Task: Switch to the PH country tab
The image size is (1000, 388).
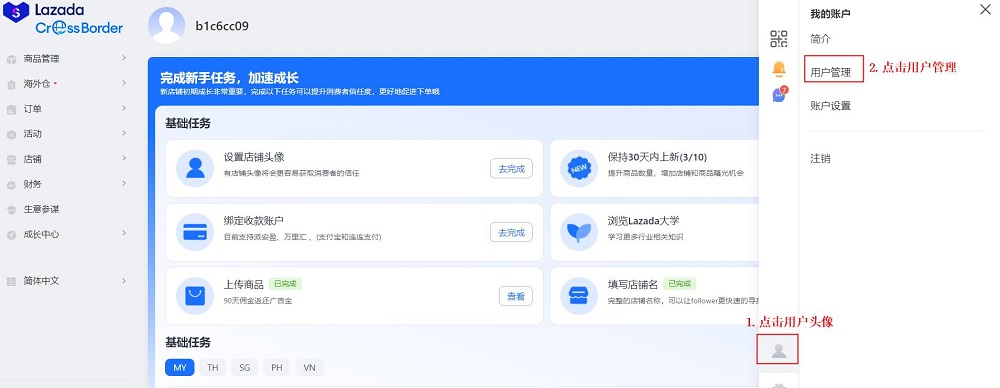Action: coord(276,368)
